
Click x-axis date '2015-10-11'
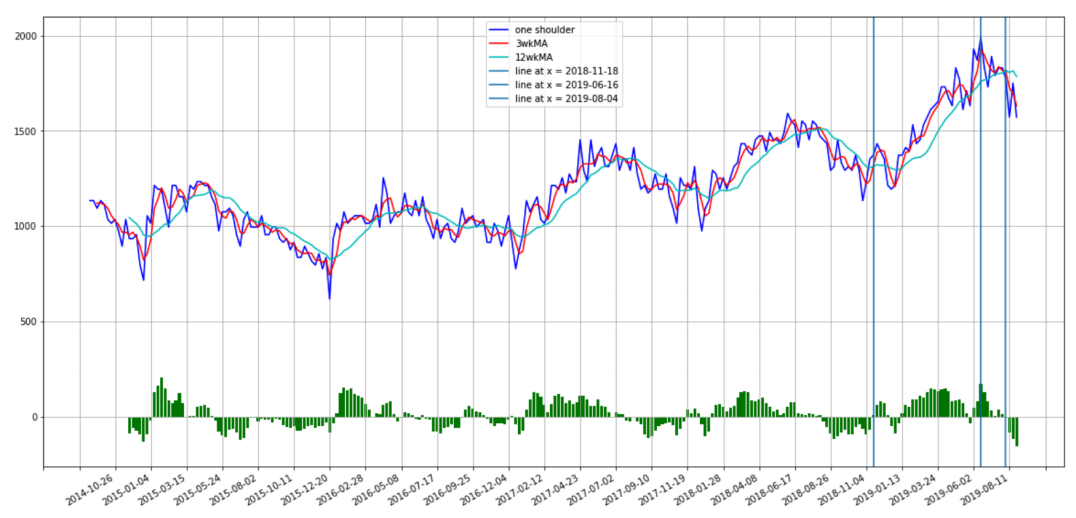[x=269, y=488]
